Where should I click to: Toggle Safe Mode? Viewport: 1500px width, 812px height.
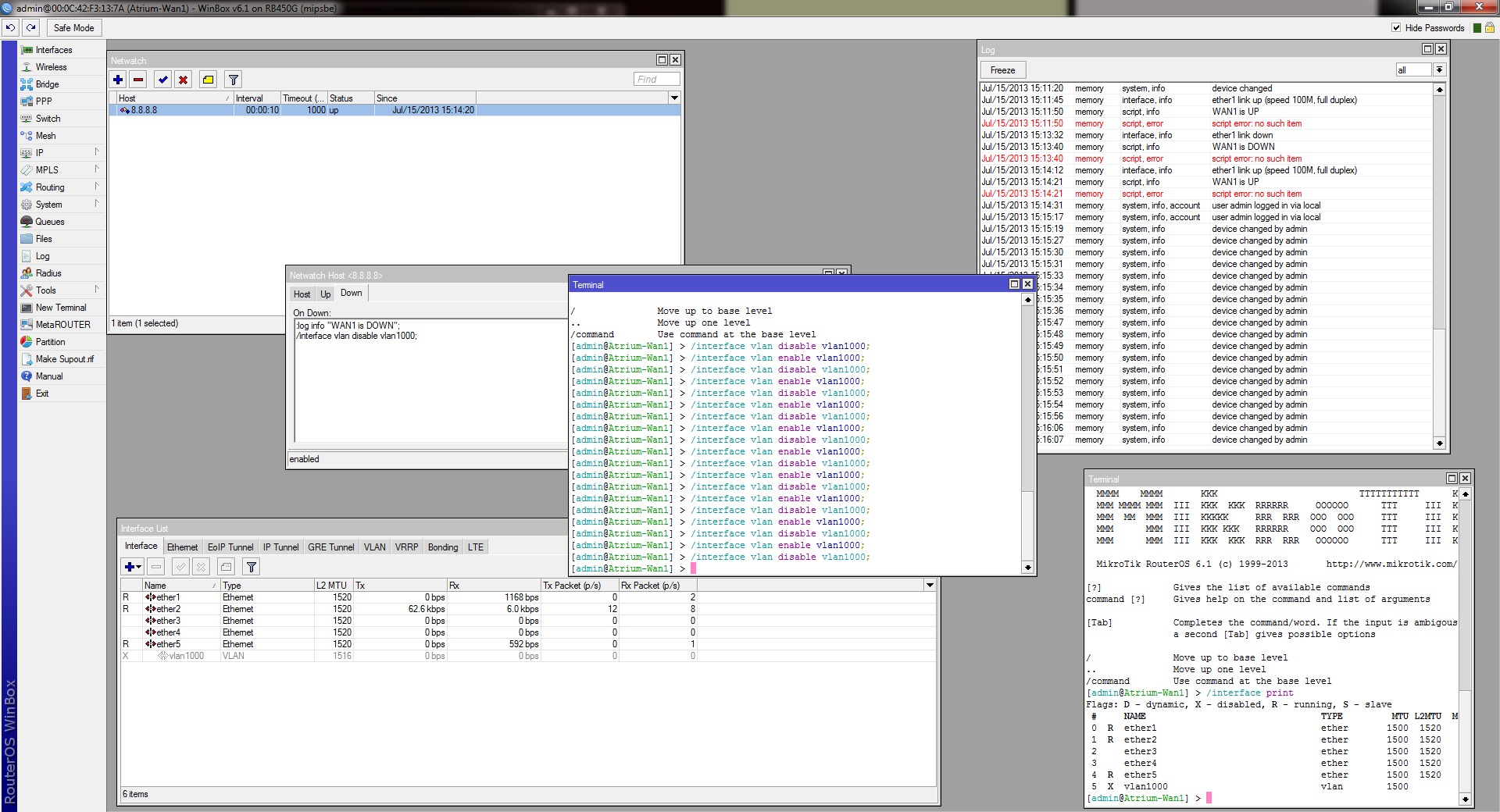(73, 27)
